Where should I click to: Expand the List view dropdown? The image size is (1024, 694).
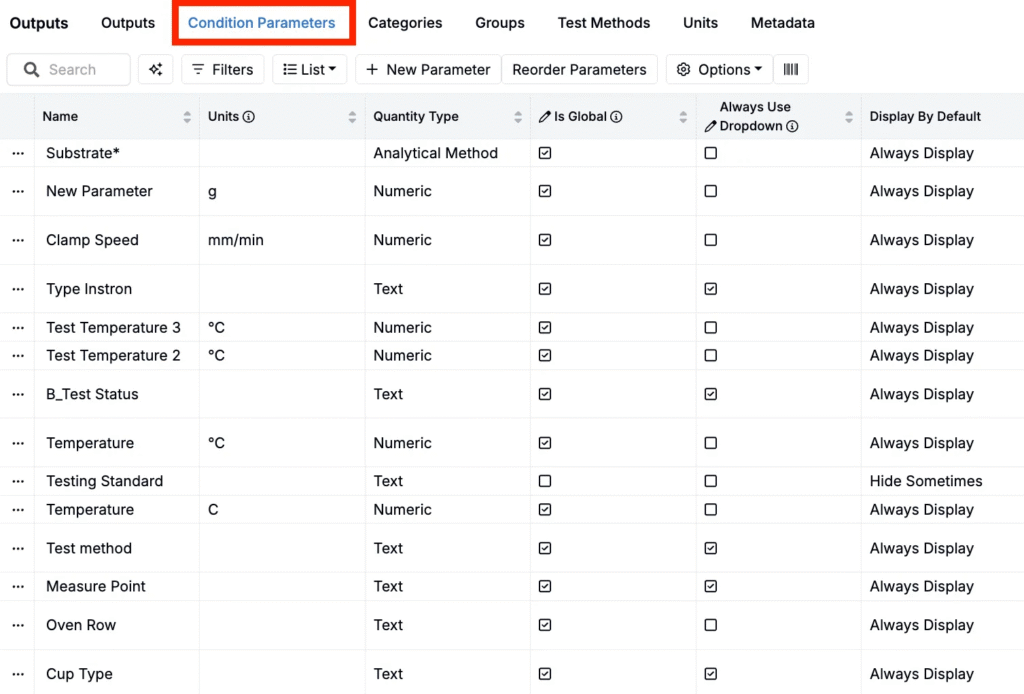pos(309,69)
